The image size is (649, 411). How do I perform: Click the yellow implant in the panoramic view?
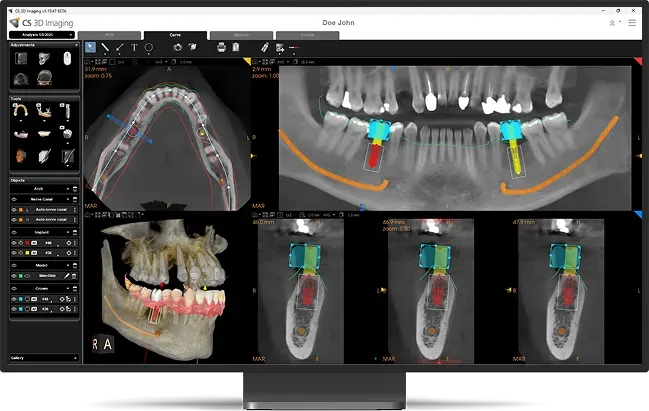tap(516, 157)
